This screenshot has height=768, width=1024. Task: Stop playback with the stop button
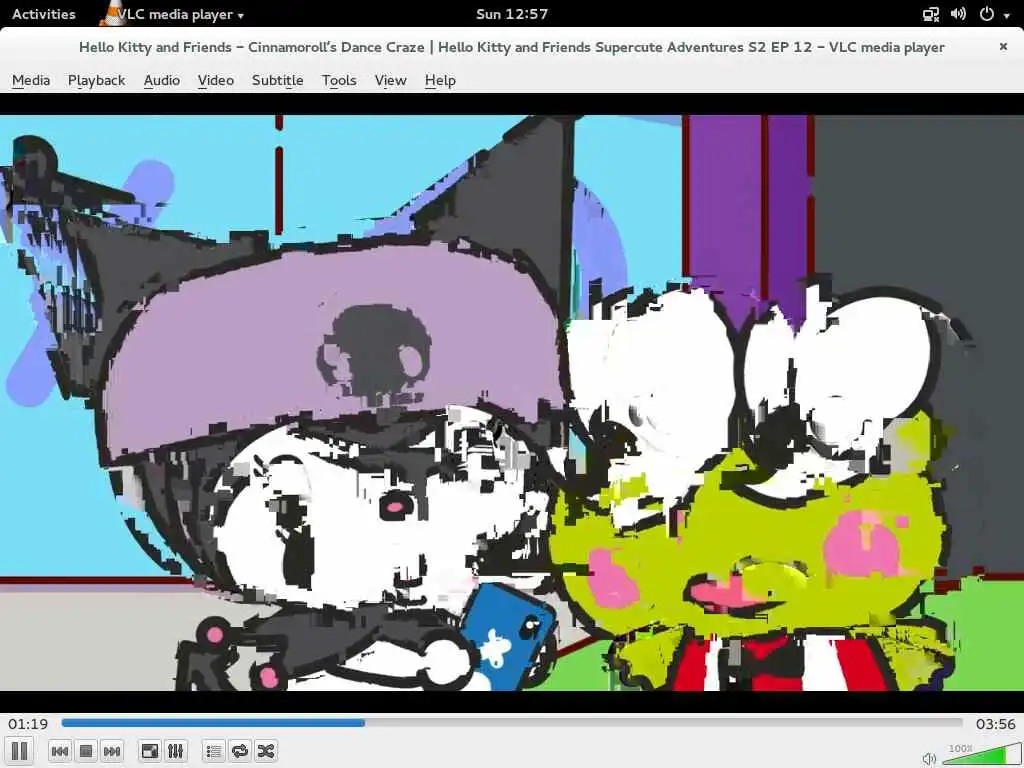tap(86, 751)
